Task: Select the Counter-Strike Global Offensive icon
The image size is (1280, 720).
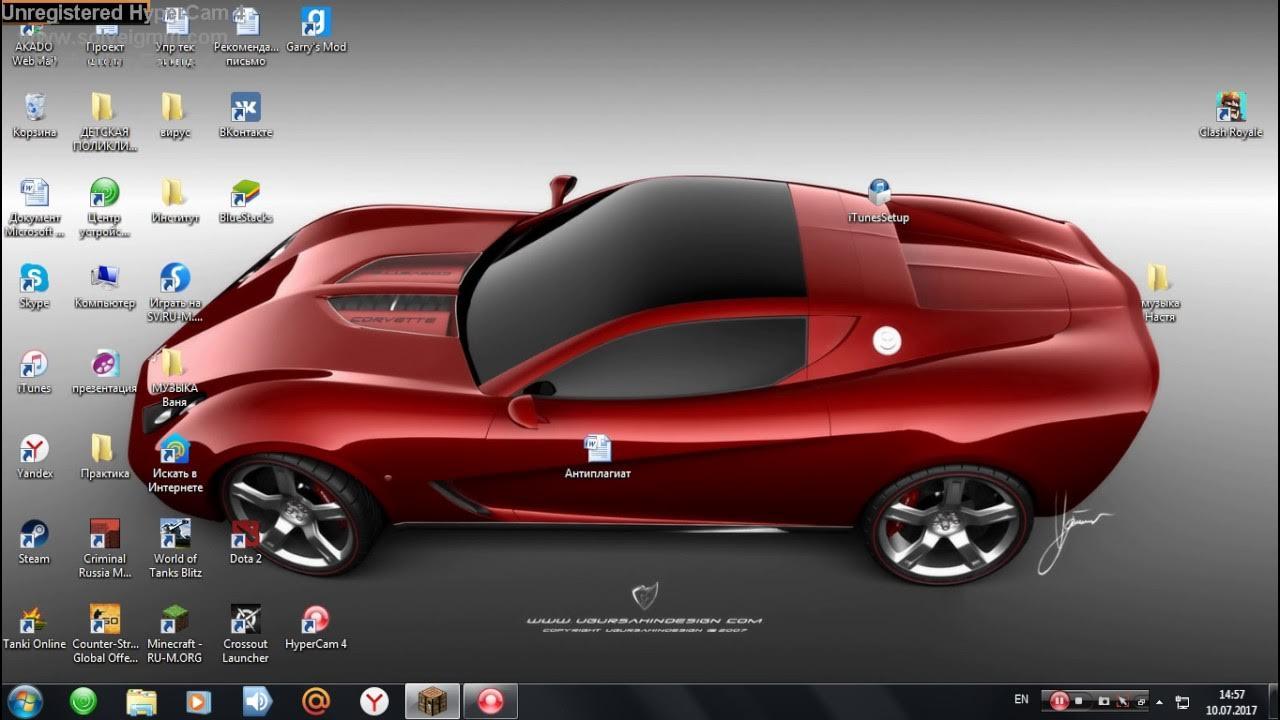Action: [105, 620]
